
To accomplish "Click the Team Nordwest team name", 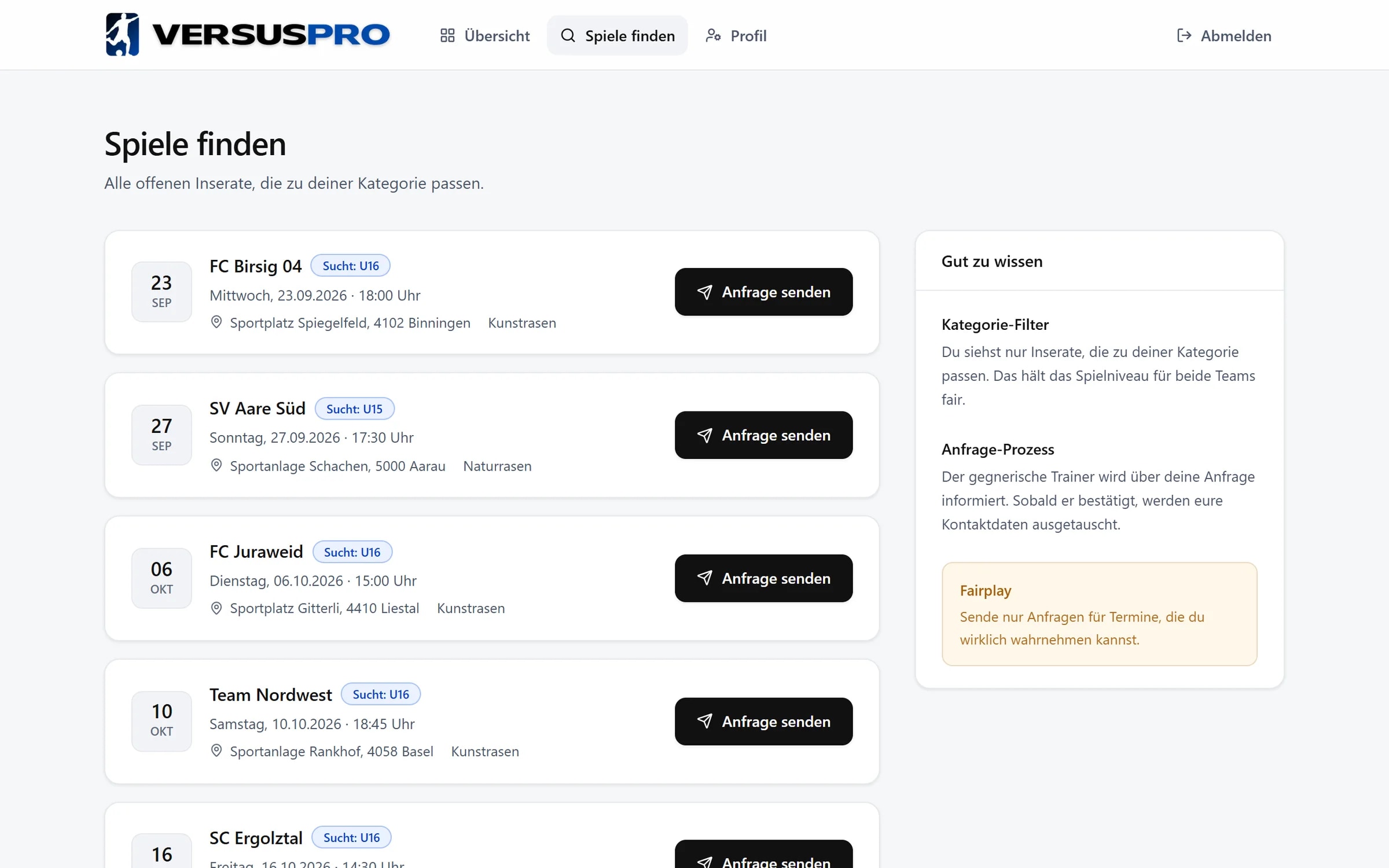I will point(270,694).
